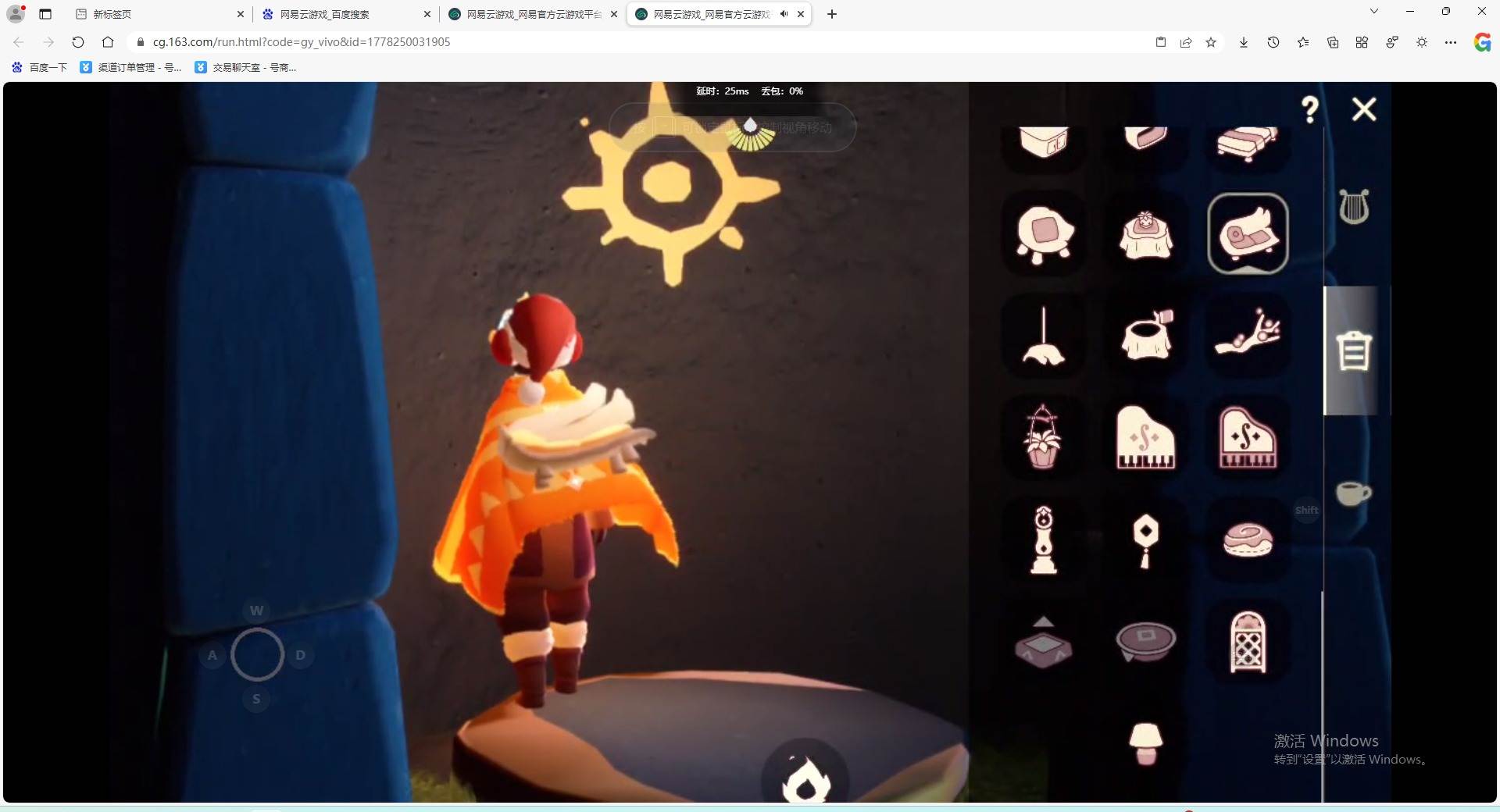Pick the donut-shaped cushion item

pos(1248,539)
